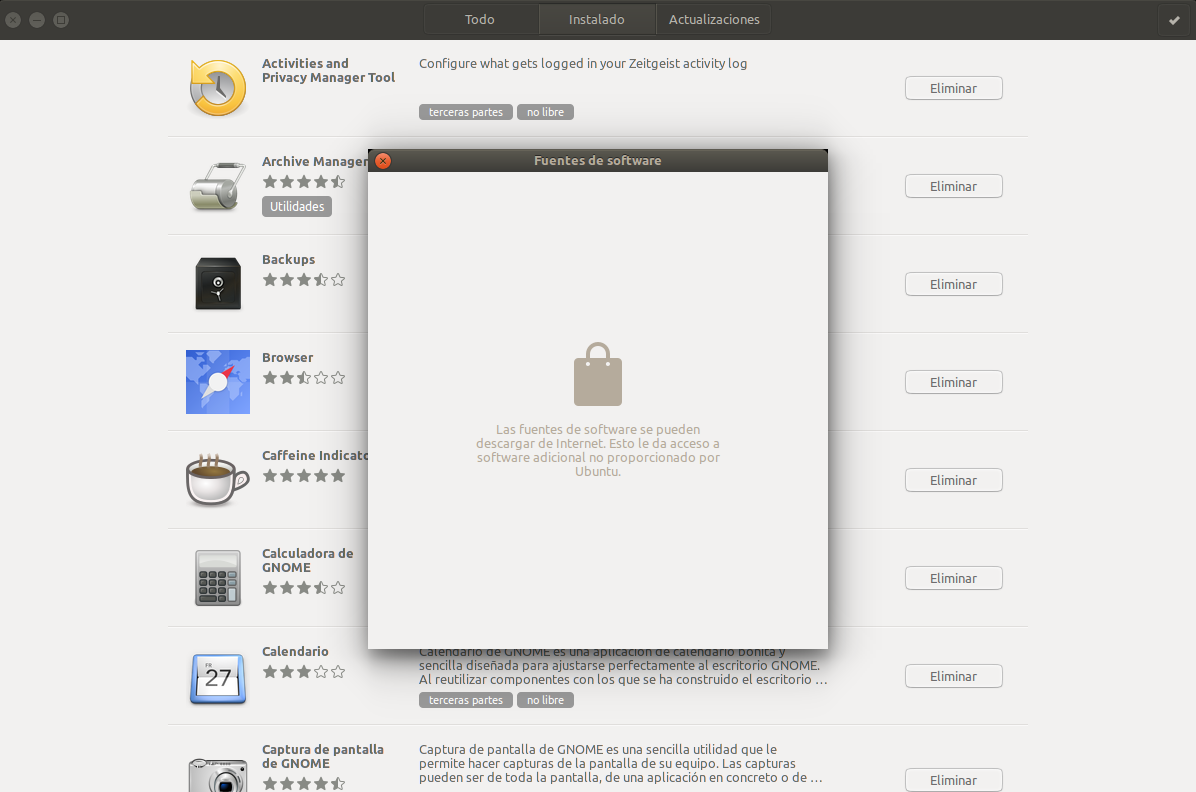This screenshot has height=792, width=1196.
Task: Select the Calculadora de GNOME icon
Action: [x=217, y=578]
